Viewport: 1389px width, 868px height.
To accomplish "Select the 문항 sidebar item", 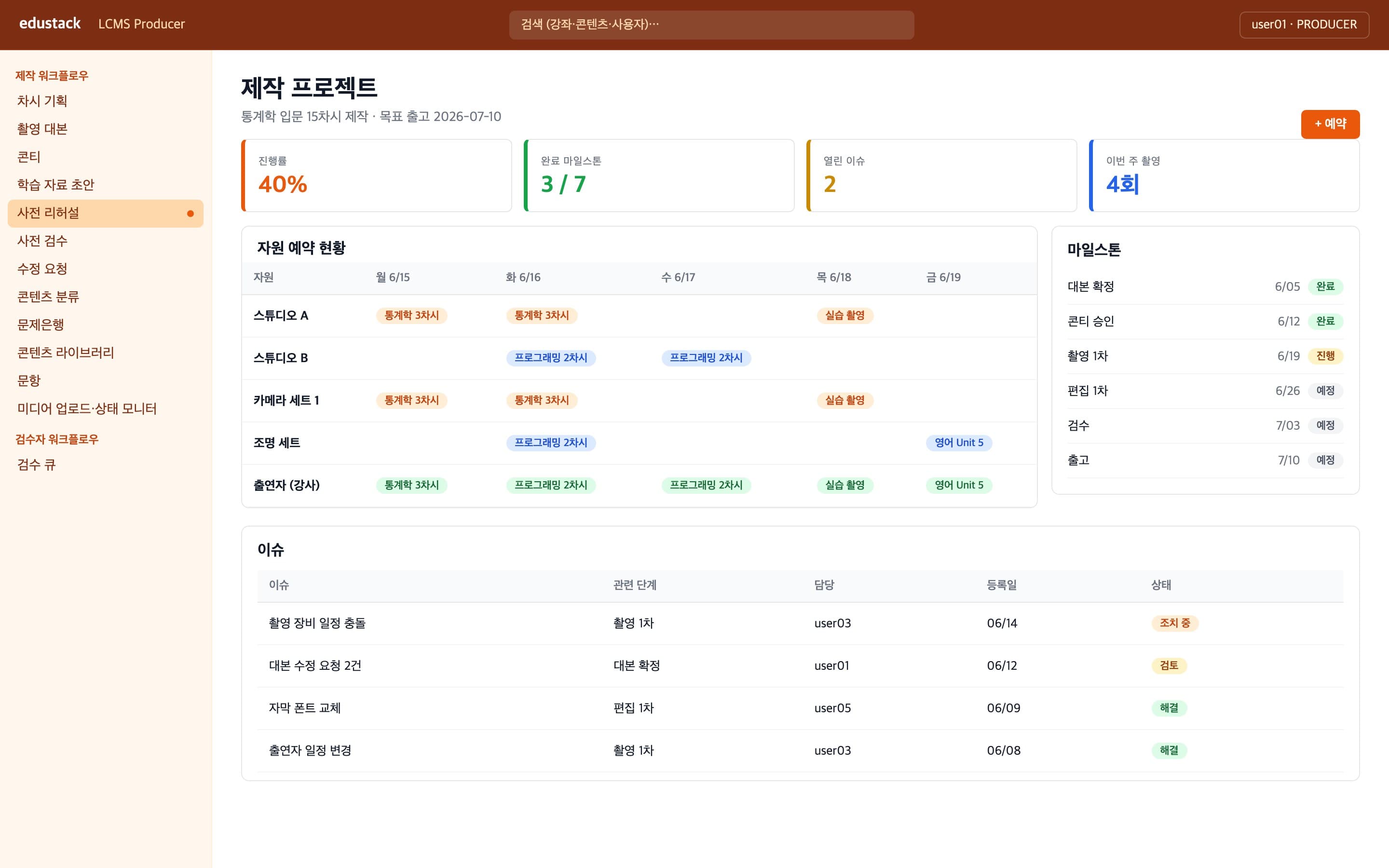I will tap(106, 380).
